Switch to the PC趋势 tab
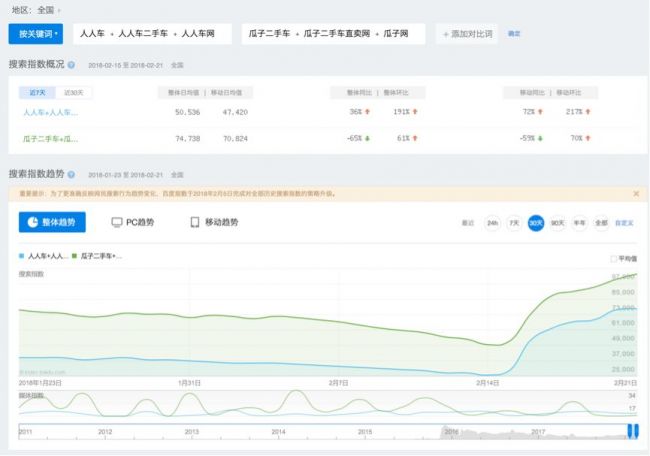Image resolution: width=650 pixels, height=456 pixels. [x=133, y=222]
